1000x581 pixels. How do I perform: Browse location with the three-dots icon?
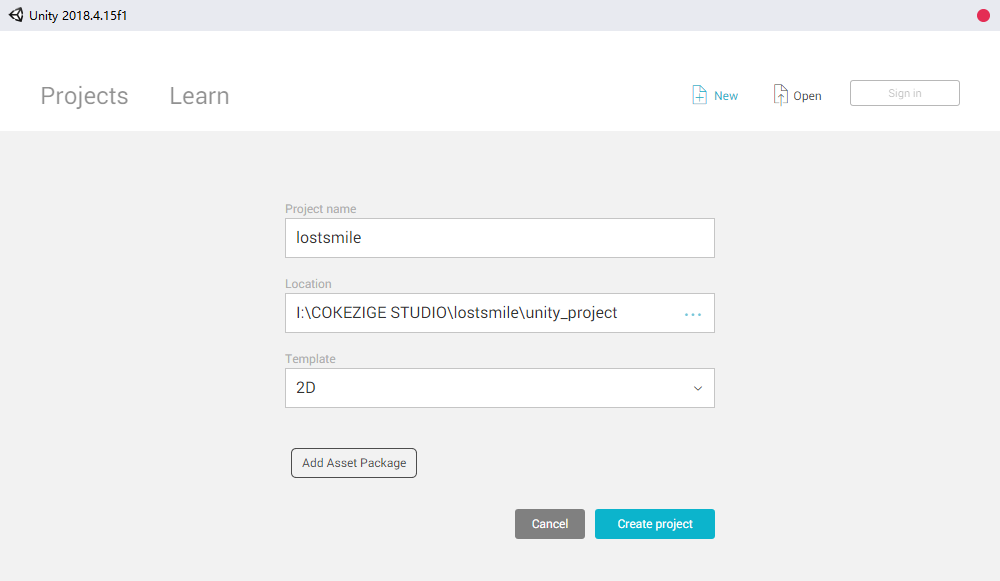[x=693, y=314]
